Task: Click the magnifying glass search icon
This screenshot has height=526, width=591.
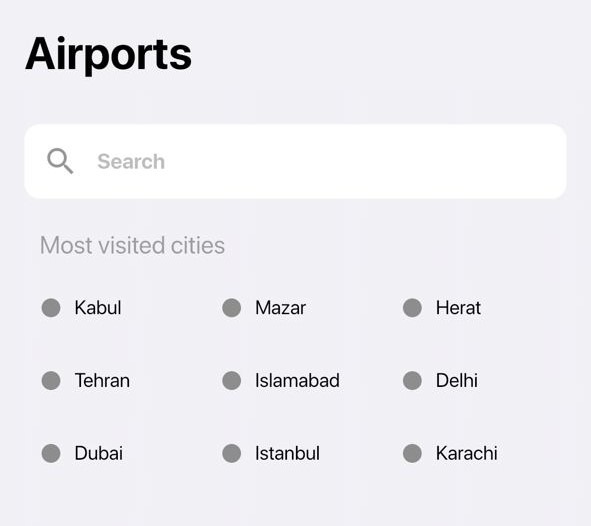Action: click(60, 161)
